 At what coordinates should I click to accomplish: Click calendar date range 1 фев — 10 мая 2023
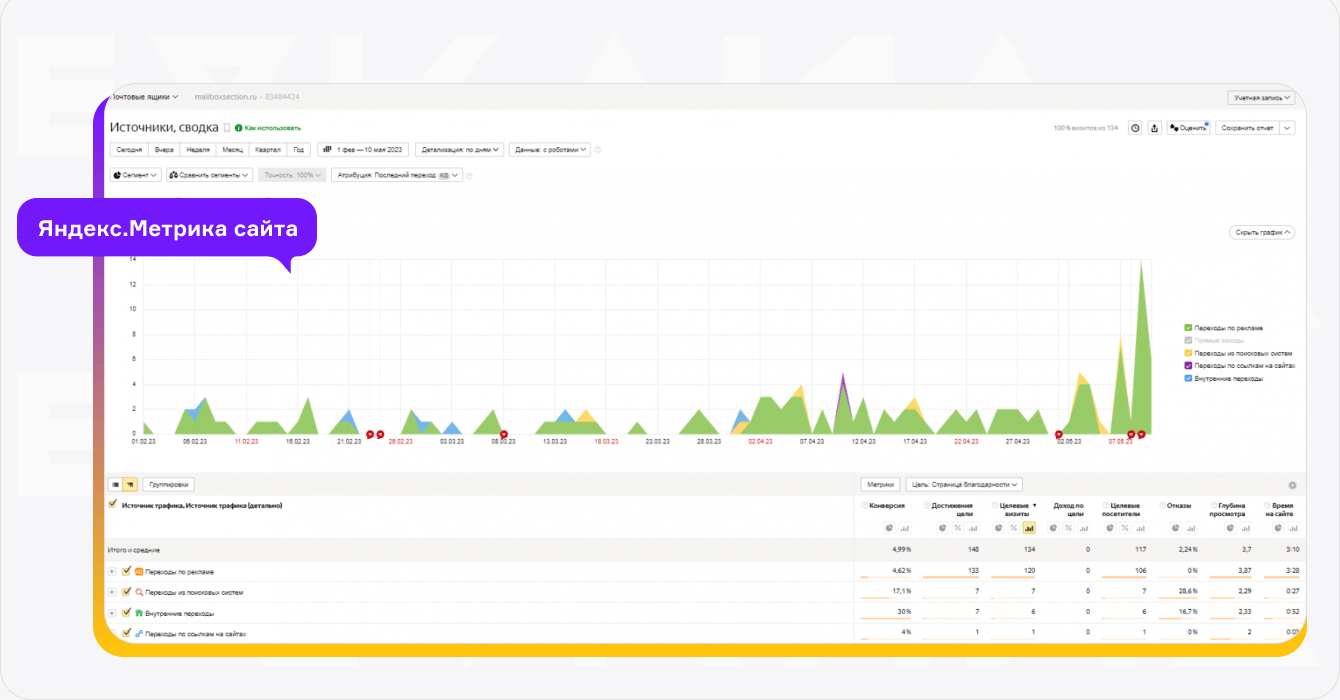pos(363,150)
